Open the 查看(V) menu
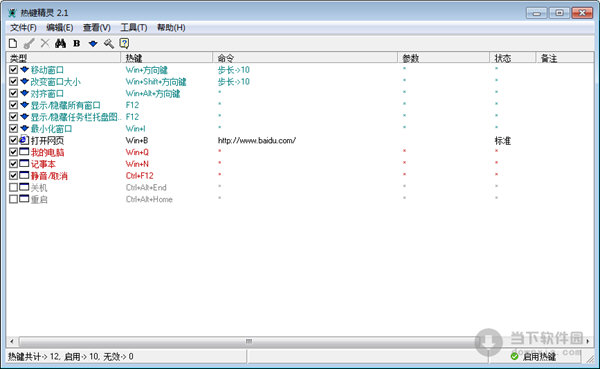Image resolution: width=600 pixels, height=369 pixels. [97, 28]
